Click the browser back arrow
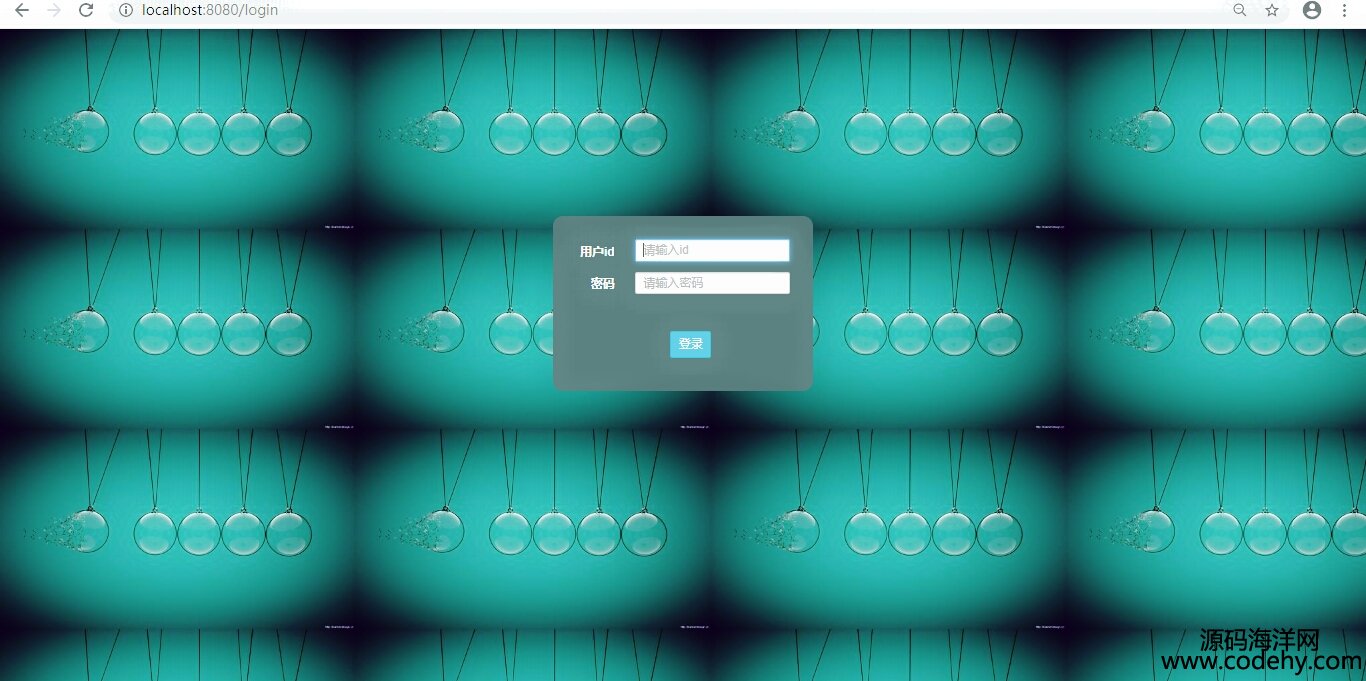Screen dimensions: 1366x681 point(22,10)
